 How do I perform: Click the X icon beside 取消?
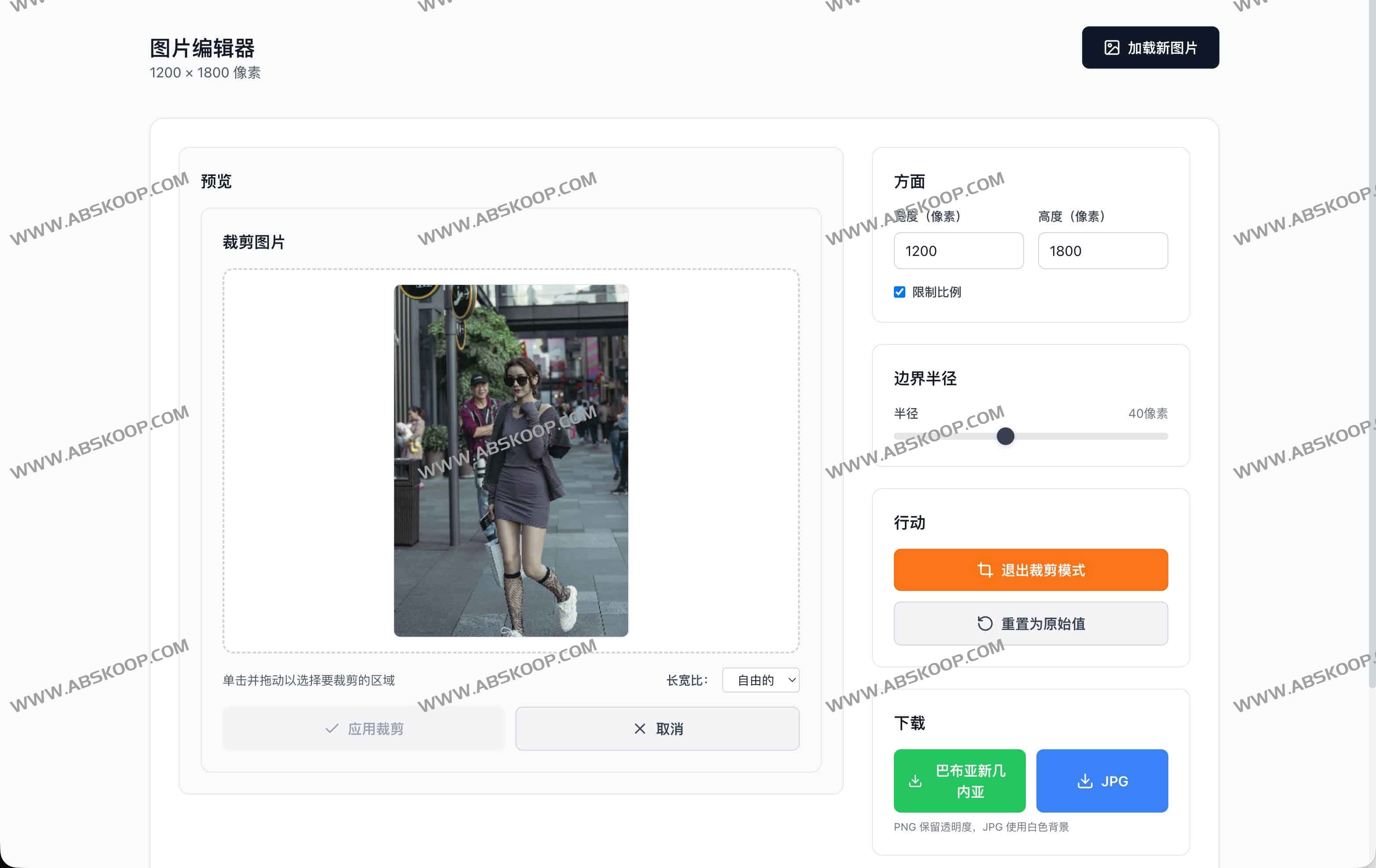coord(640,729)
